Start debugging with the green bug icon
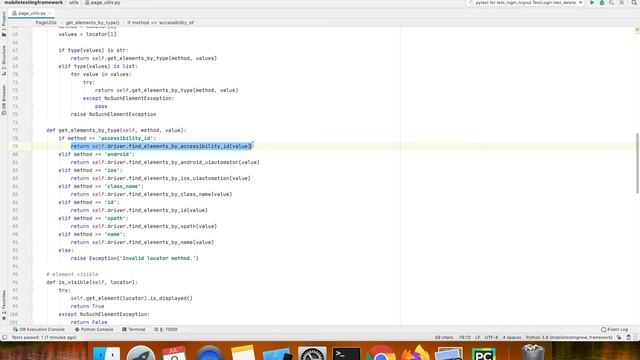The height and width of the screenshot is (360, 640). [x=602, y=3]
